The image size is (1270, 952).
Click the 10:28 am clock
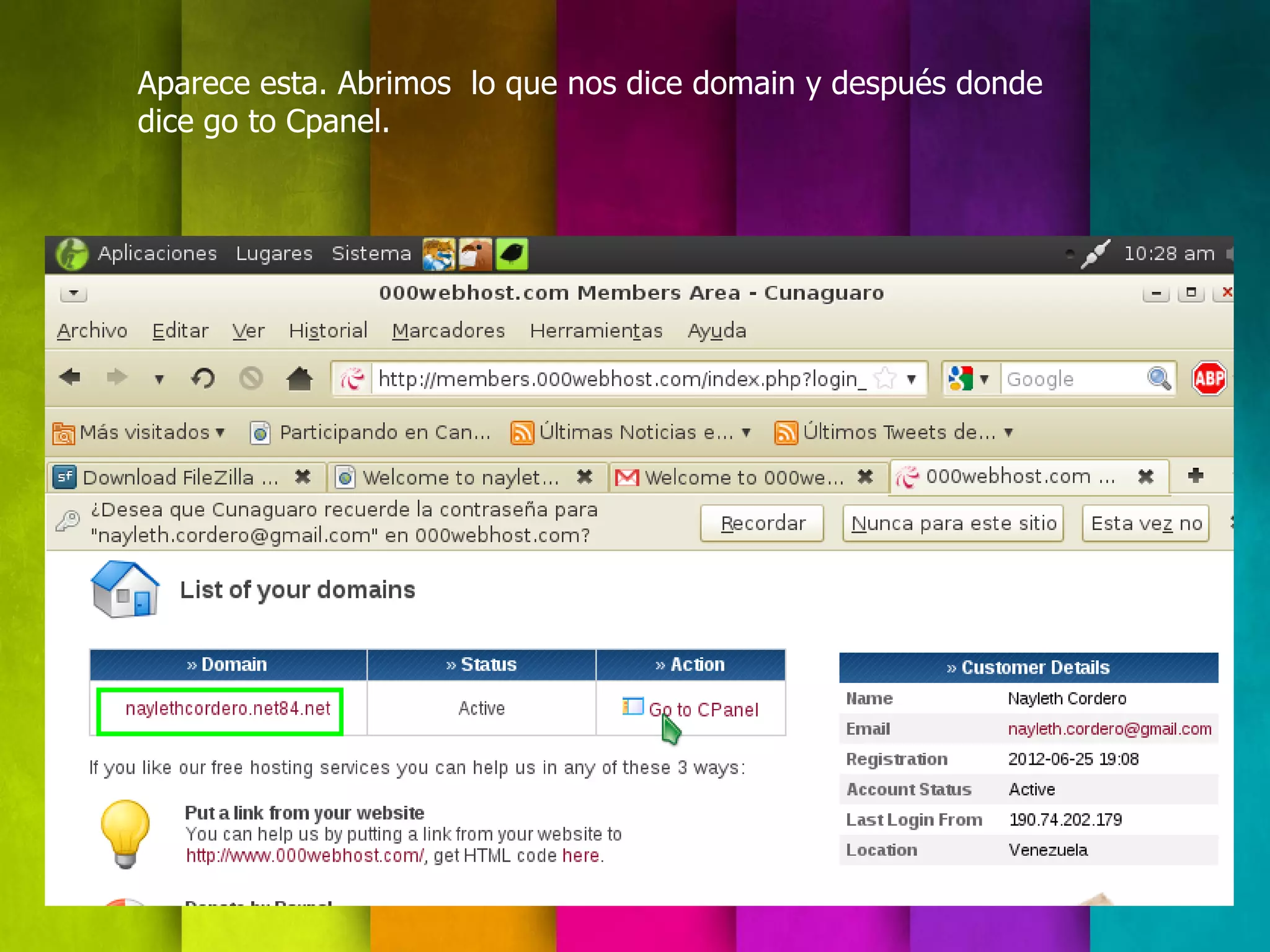[1169, 253]
